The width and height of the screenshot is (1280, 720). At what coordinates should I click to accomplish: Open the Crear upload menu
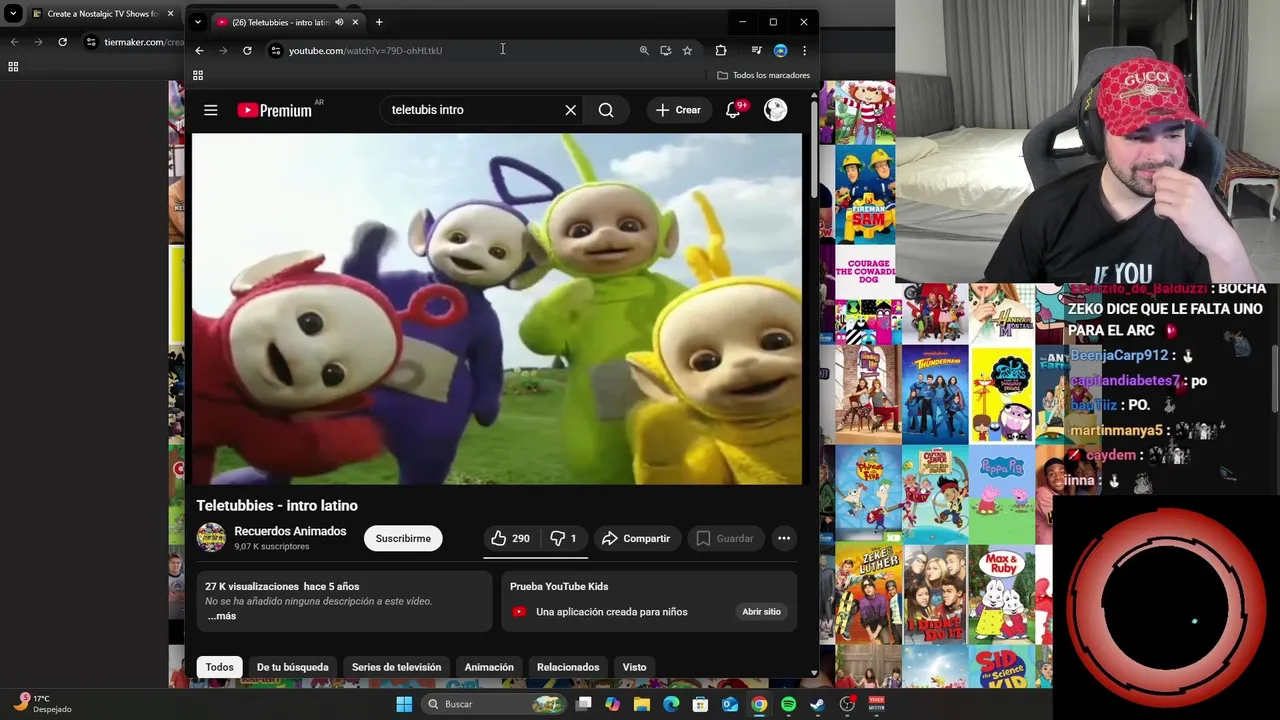pyautogui.click(x=679, y=110)
